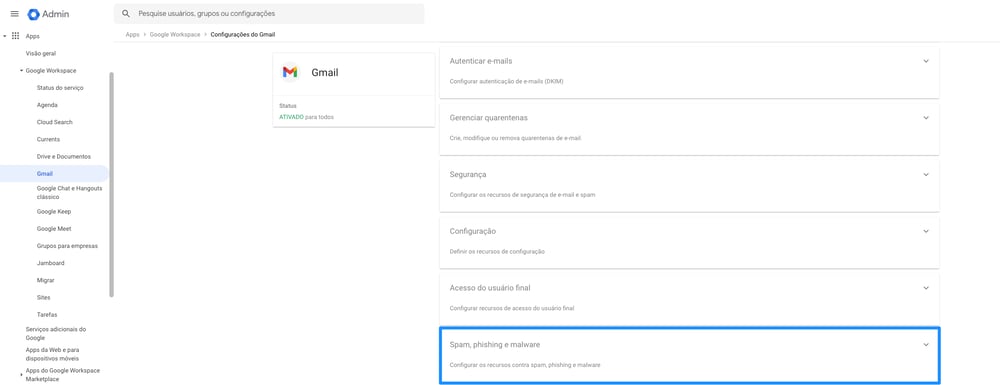This screenshot has height=385, width=1000.
Task: Expand the Configuração section chevron
Action: tap(926, 231)
